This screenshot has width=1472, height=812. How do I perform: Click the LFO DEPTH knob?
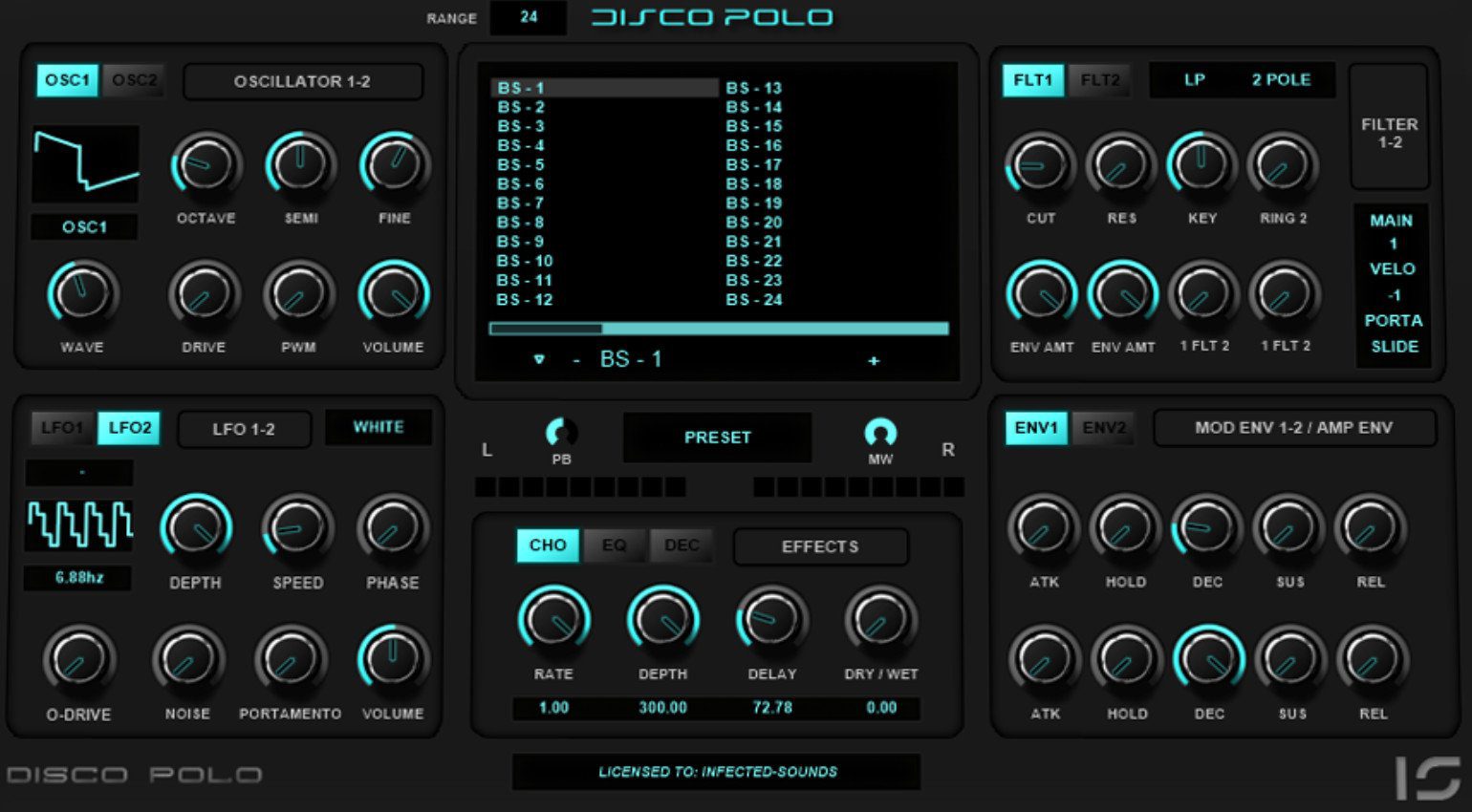[x=195, y=528]
